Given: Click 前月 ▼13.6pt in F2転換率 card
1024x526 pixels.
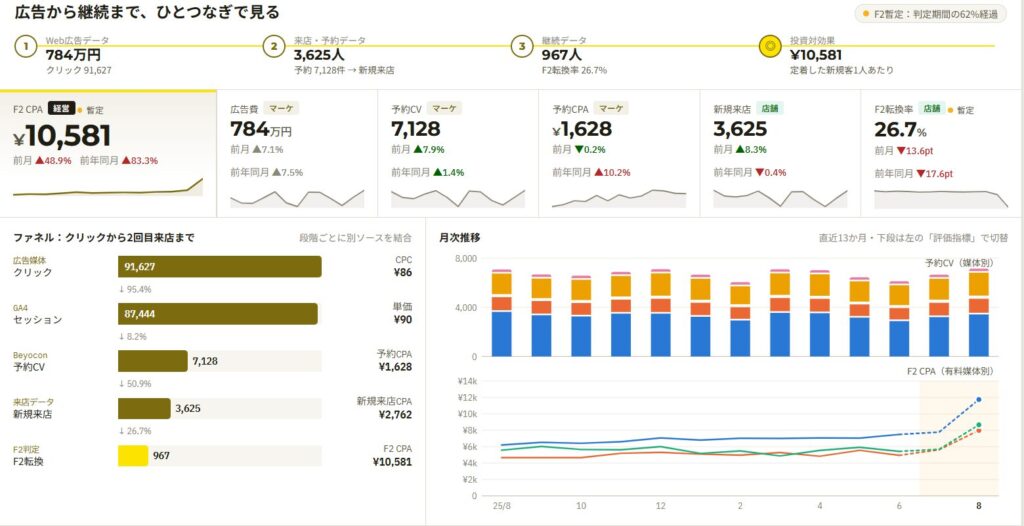Looking at the screenshot, I should click(x=904, y=151).
